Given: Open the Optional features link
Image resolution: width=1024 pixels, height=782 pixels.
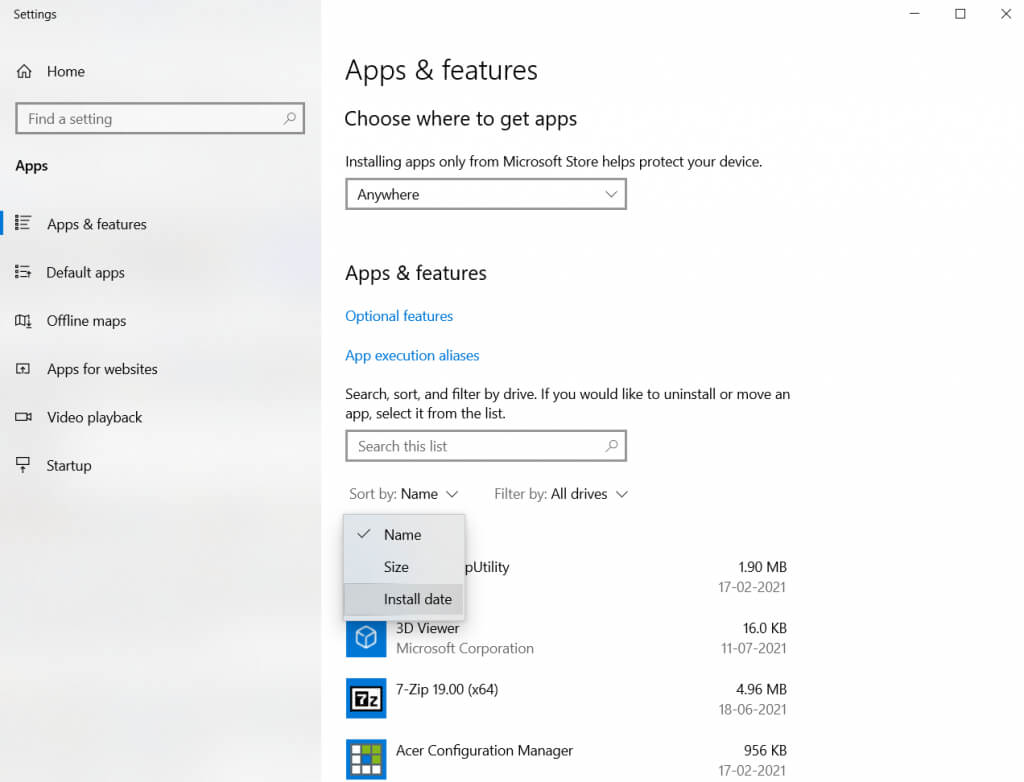Looking at the screenshot, I should coord(399,316).
